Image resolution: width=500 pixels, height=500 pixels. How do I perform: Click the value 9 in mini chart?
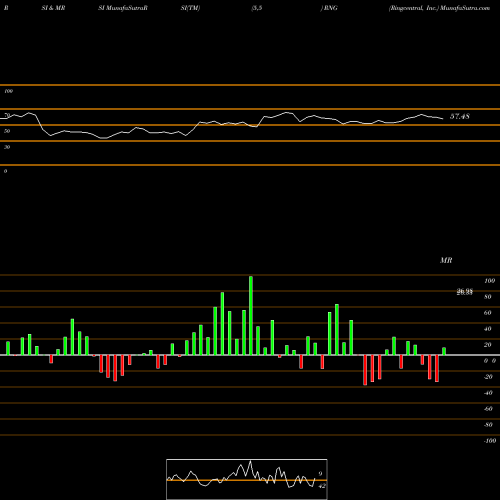point(320,474)
